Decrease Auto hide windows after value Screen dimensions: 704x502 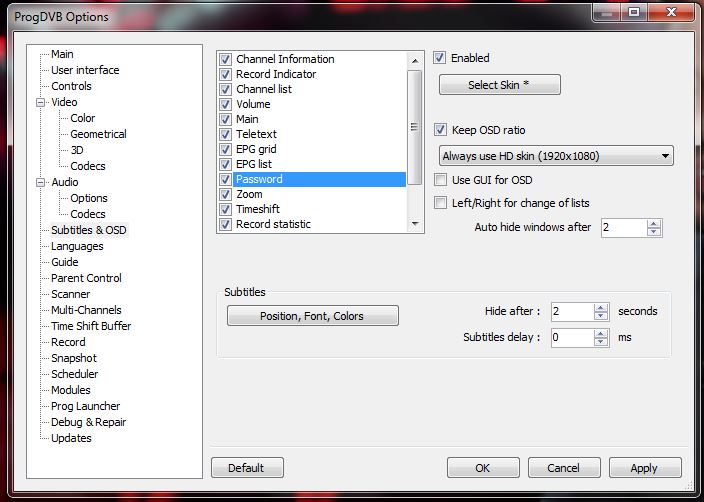654,232
